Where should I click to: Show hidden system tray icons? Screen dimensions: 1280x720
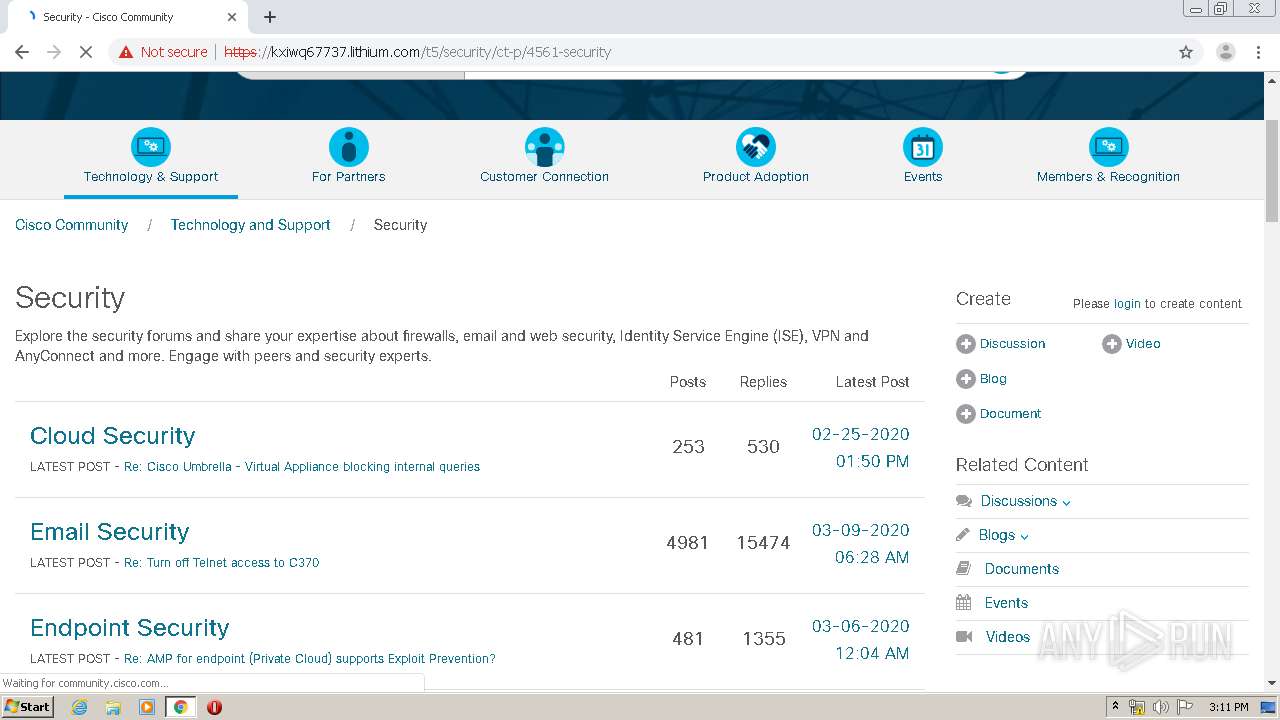click(1115, 707)
